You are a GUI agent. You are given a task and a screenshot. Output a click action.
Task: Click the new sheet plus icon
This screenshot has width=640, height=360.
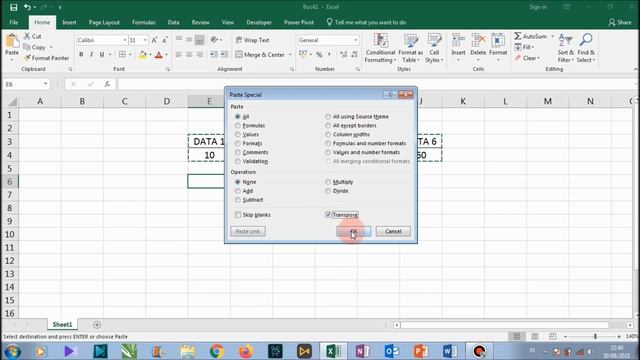click(x=97, y=324)
